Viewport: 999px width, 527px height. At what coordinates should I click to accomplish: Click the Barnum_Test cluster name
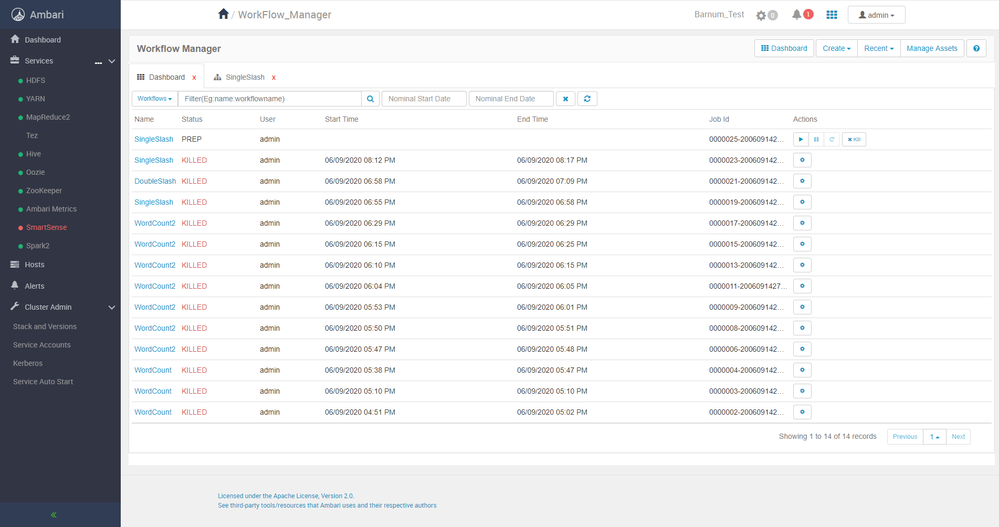coord(719,15)
